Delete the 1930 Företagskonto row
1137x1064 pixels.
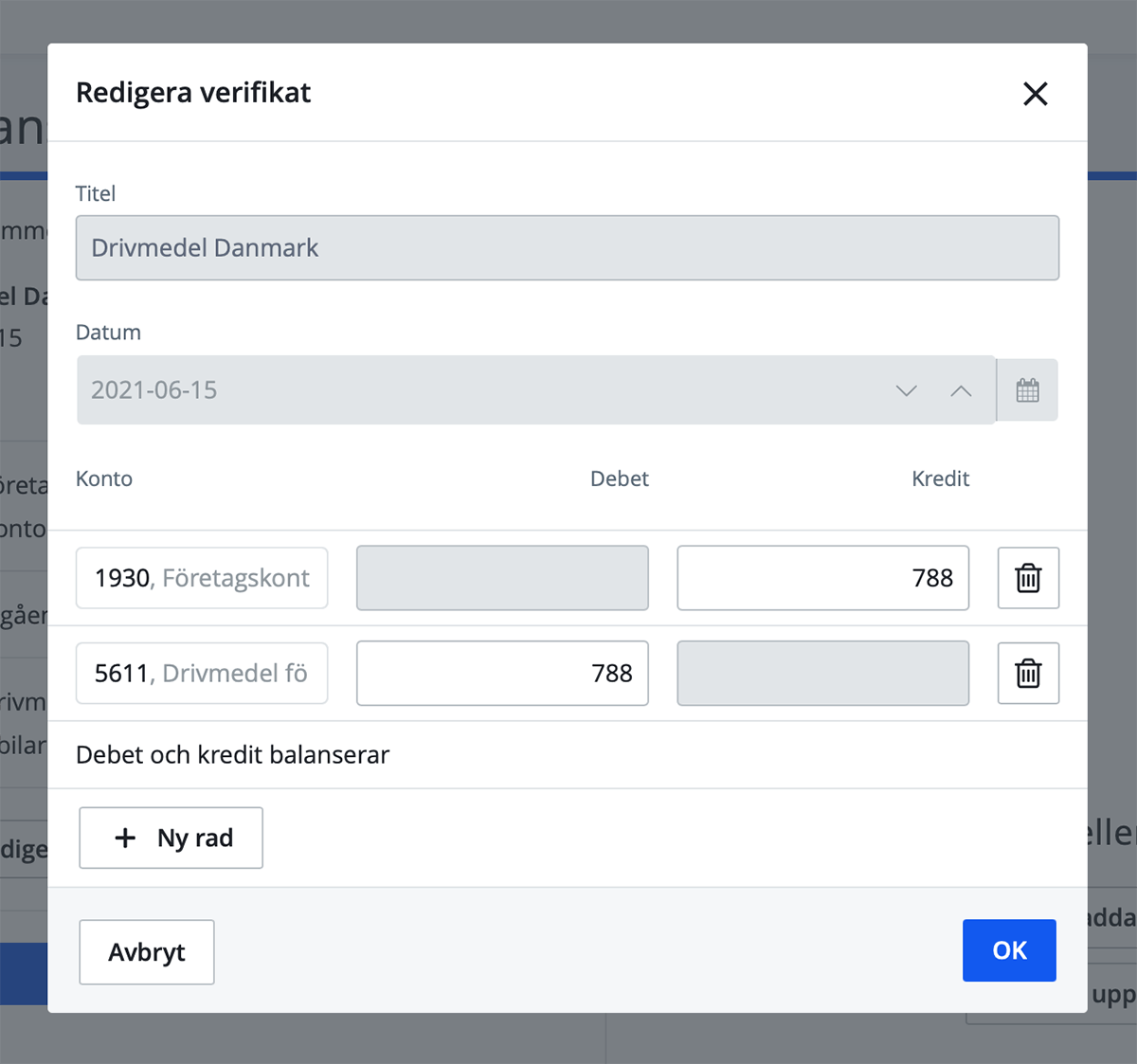pos(1028,578)
